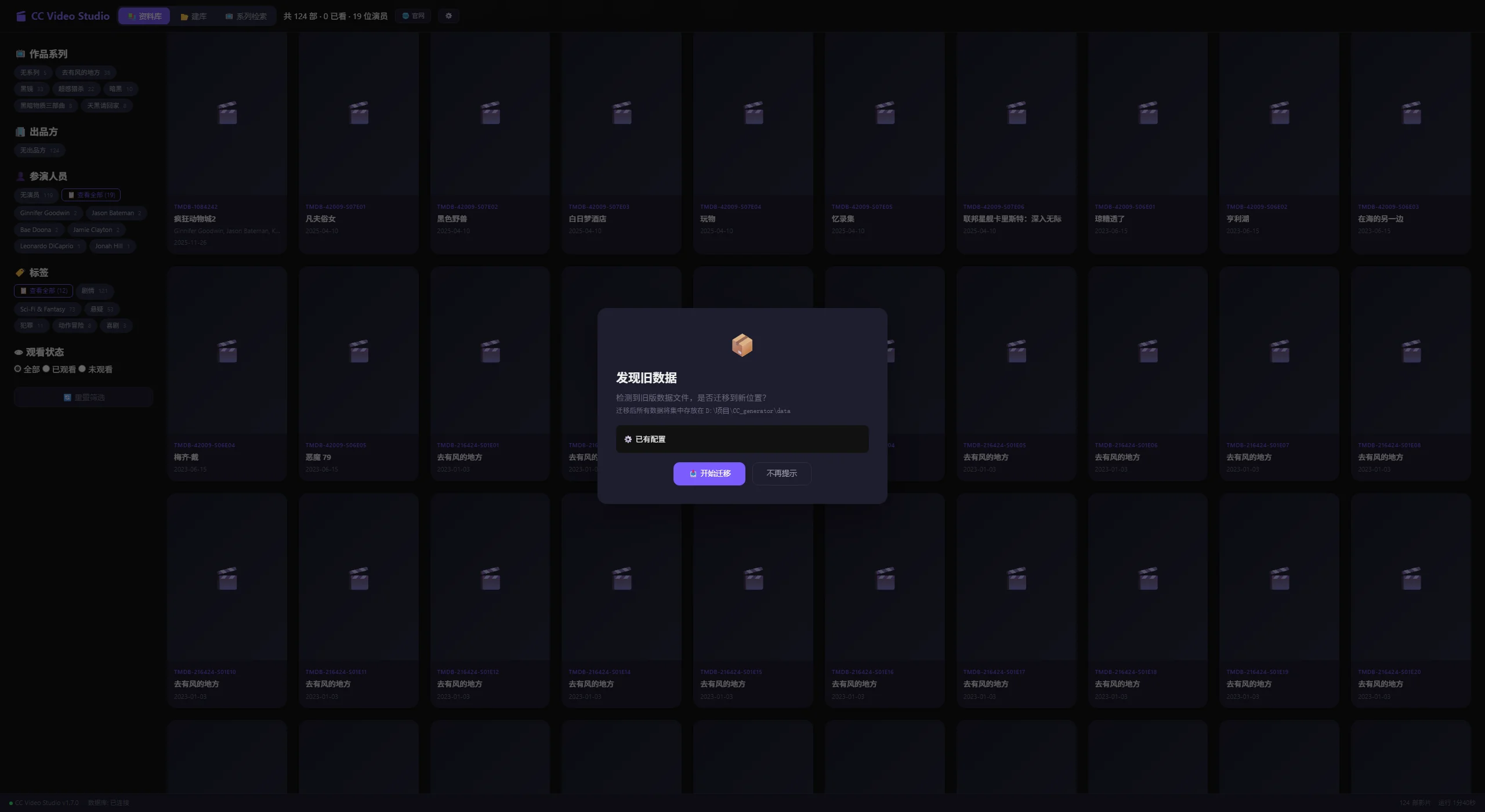Viewport: 1485px width, 812px height.
Task: Filter by actor Ginnifer Goodwin
Action: pyautogui.click(x=48, y=213)
